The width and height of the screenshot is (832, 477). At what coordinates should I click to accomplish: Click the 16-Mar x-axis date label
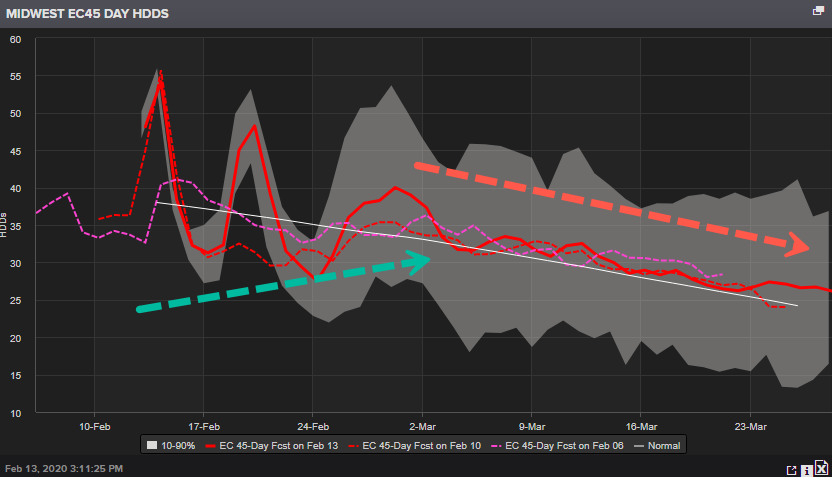point(641,424)
